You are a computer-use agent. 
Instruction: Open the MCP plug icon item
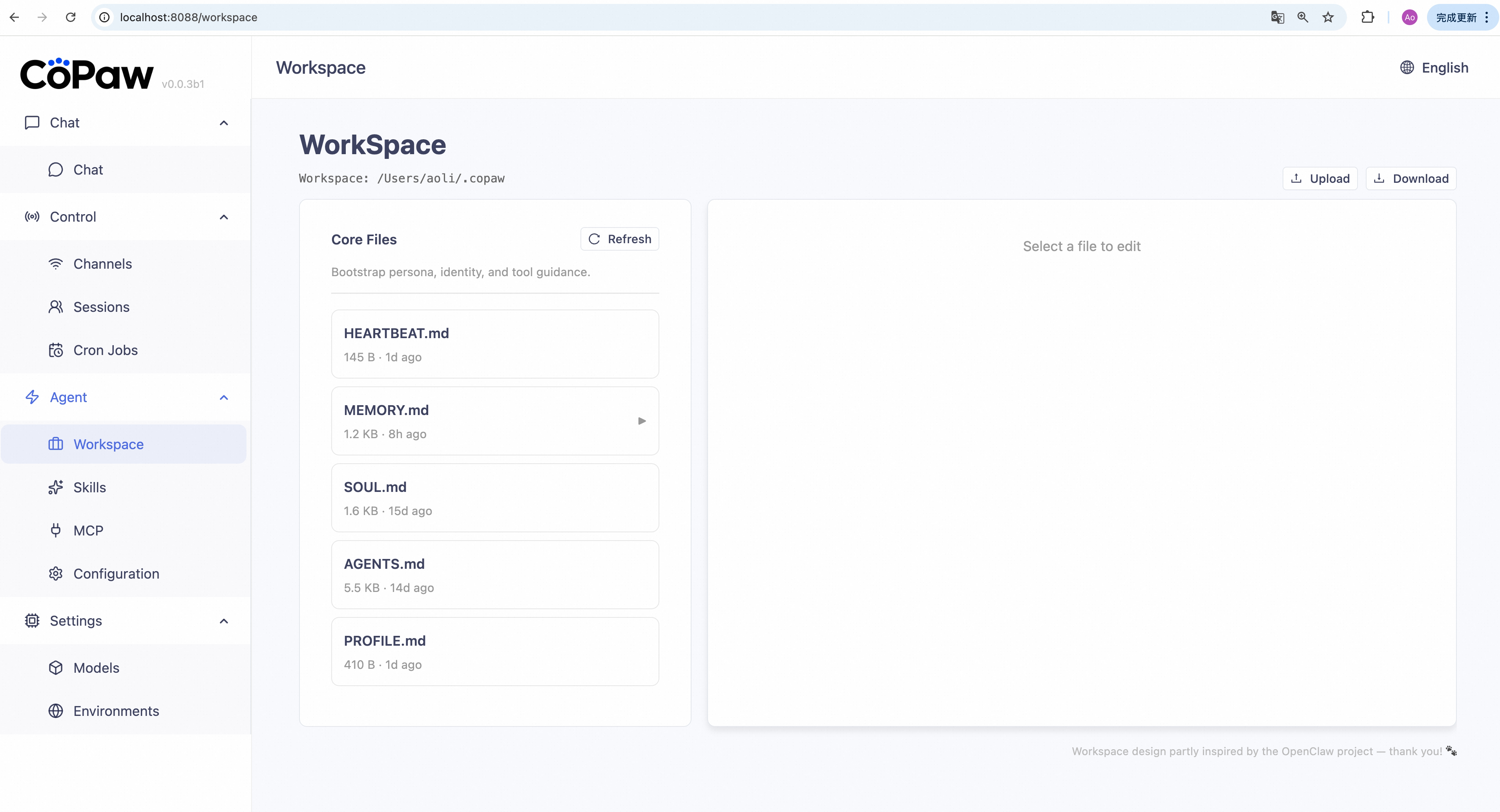(x=88, y=530)
